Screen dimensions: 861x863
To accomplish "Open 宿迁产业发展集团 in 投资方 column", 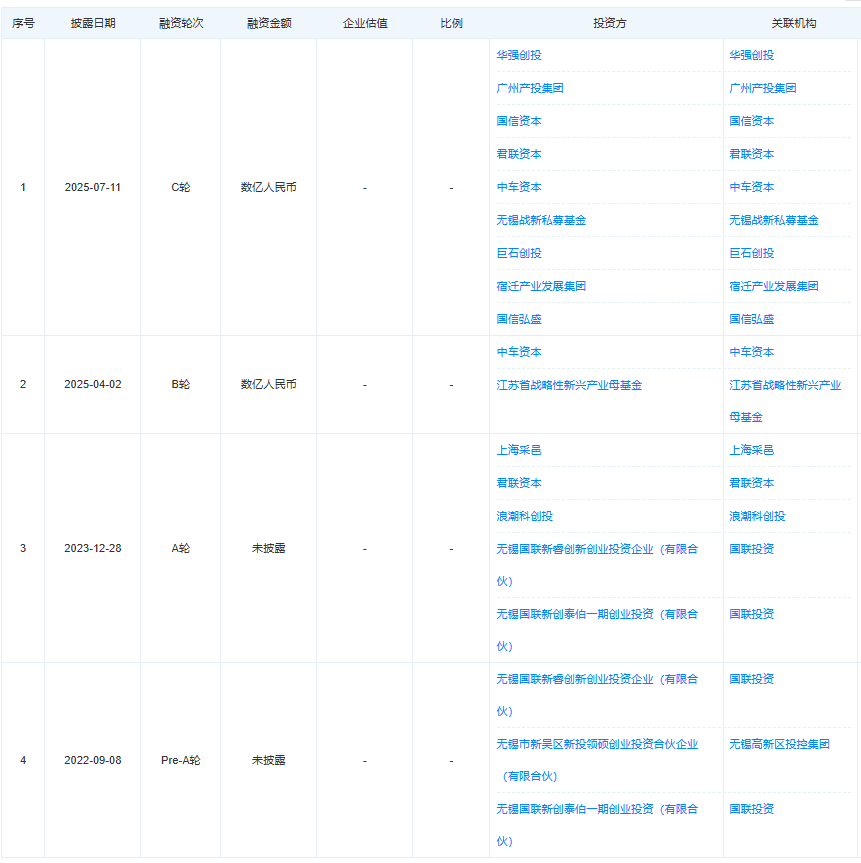I will pyautogui.click(x=541, y=286).
